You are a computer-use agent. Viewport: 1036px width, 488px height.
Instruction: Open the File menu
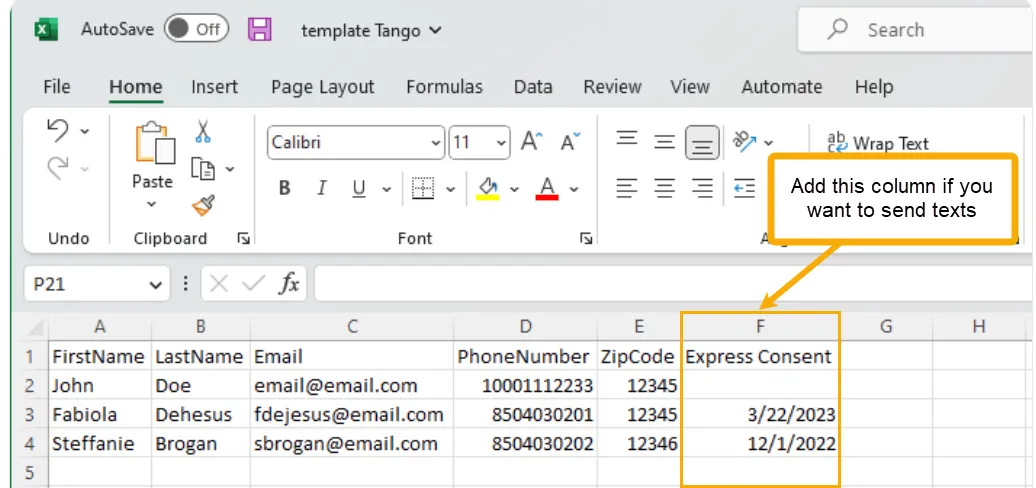click(57, 87)
